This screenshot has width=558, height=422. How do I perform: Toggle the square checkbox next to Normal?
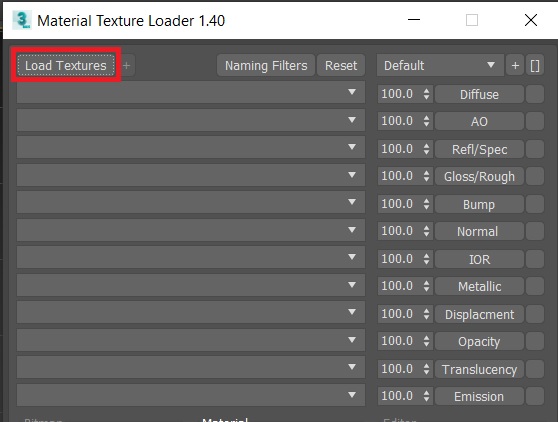click(x=535, y=231)
